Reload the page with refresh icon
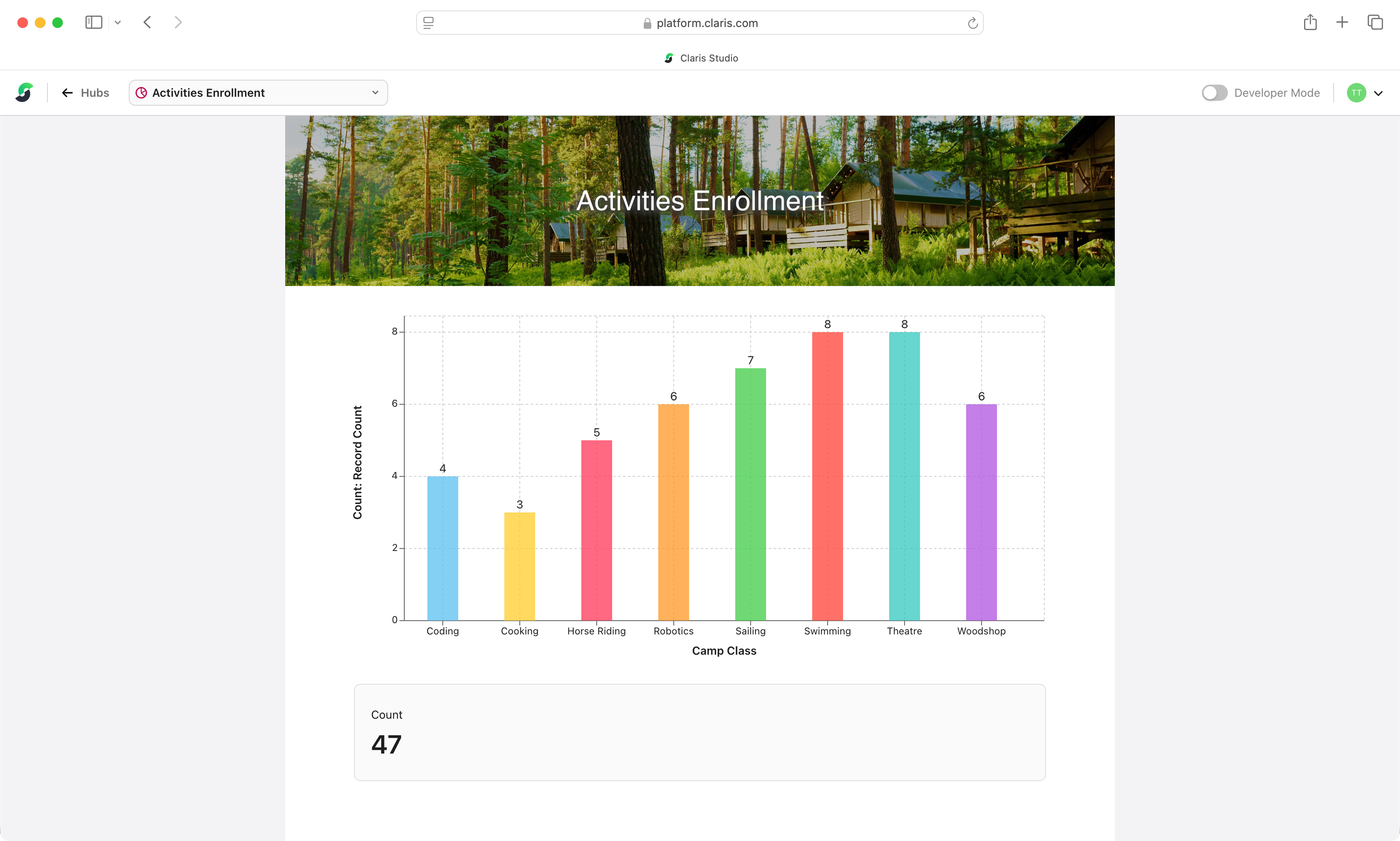Screen dimensions: 1400x841 pos(972,23)
